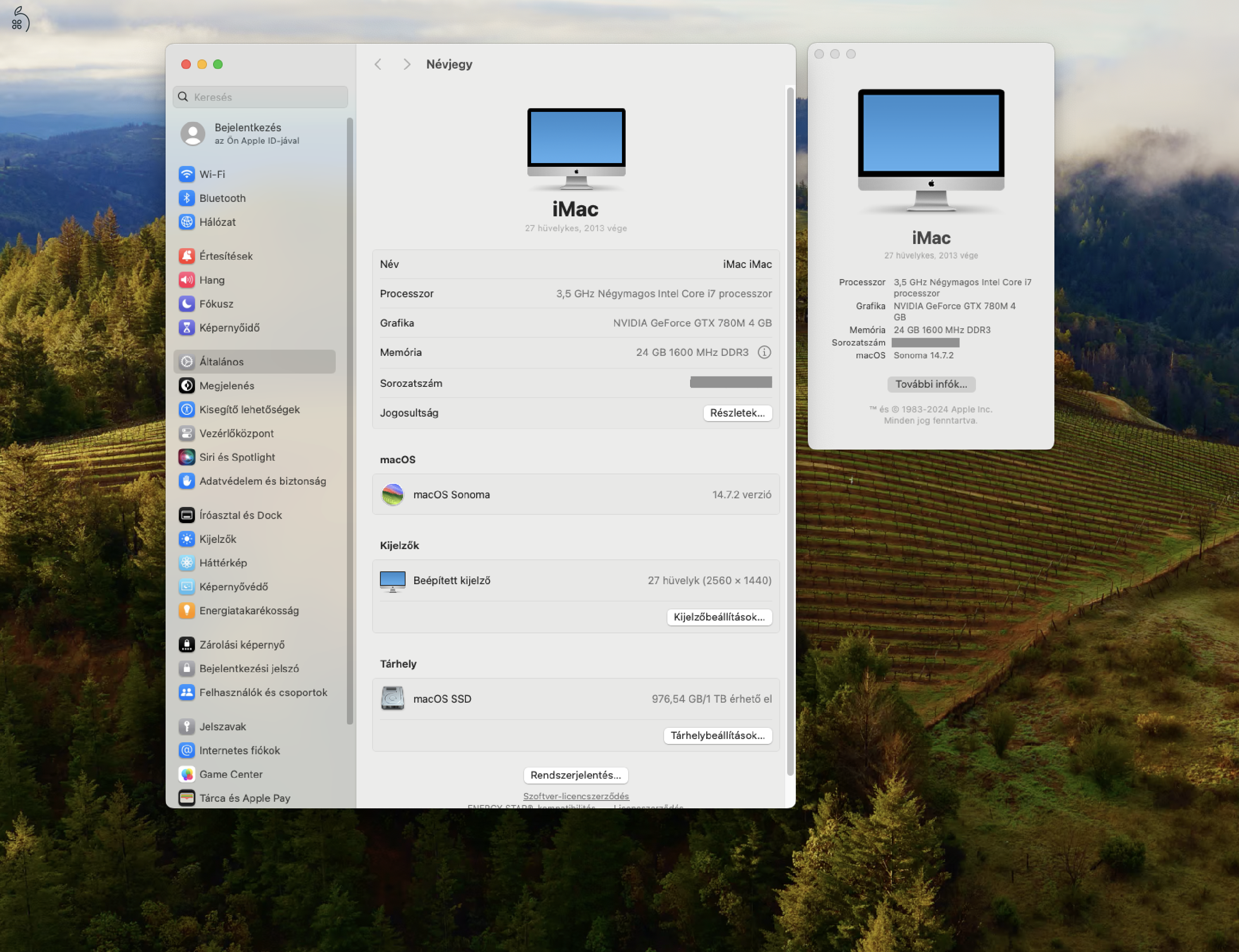Viewport: 1239px width, 952px height.
Task: Open Kisegítő lehetőségek accessibility settings
Action: 254,409
